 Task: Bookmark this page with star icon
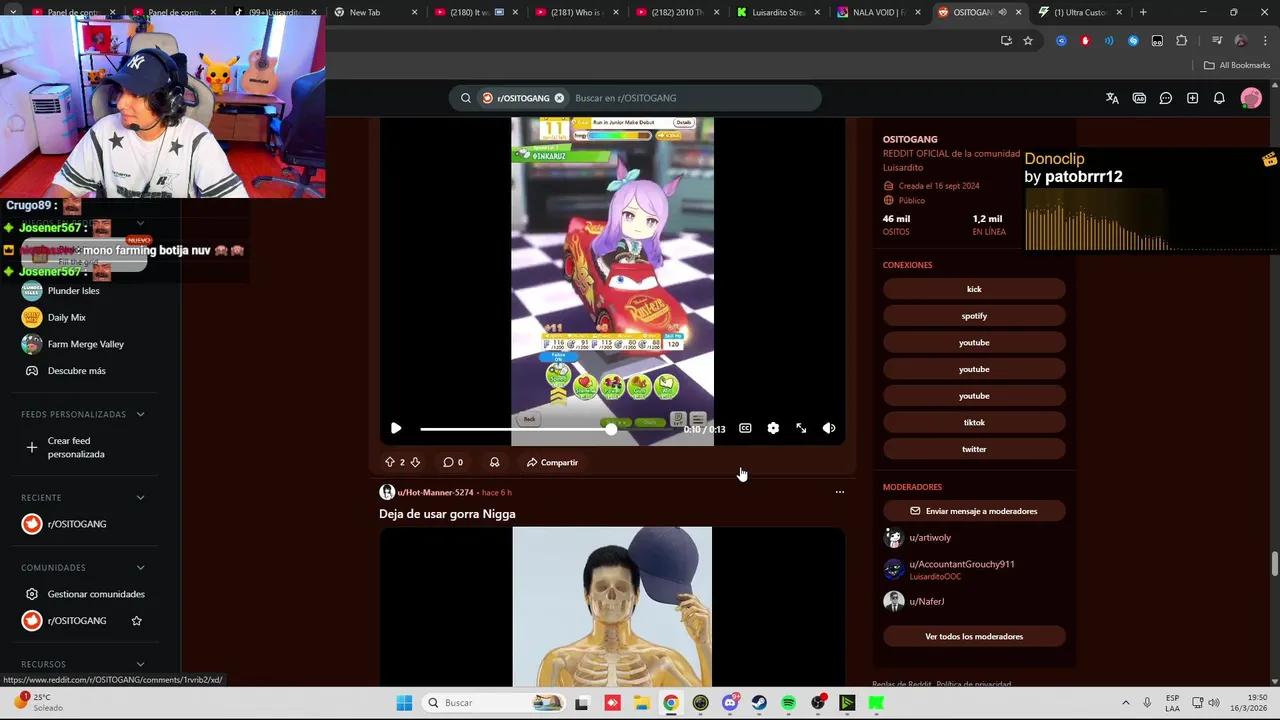[x=1028, y=41]
